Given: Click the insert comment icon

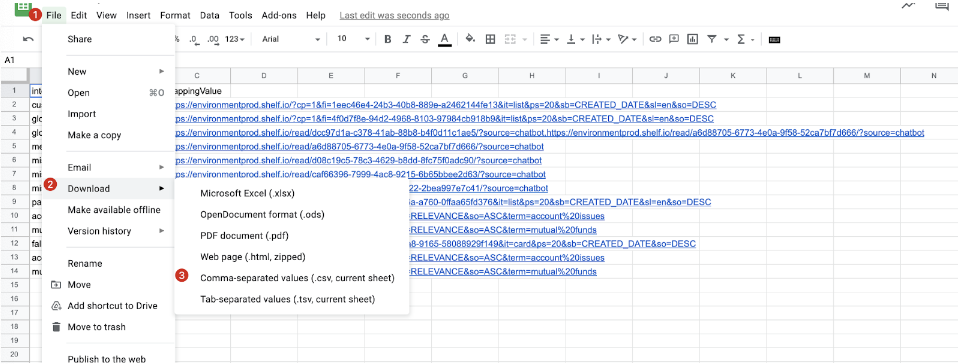Looking at the screenshot, I should pyautogui.click(x=674, y=39).
